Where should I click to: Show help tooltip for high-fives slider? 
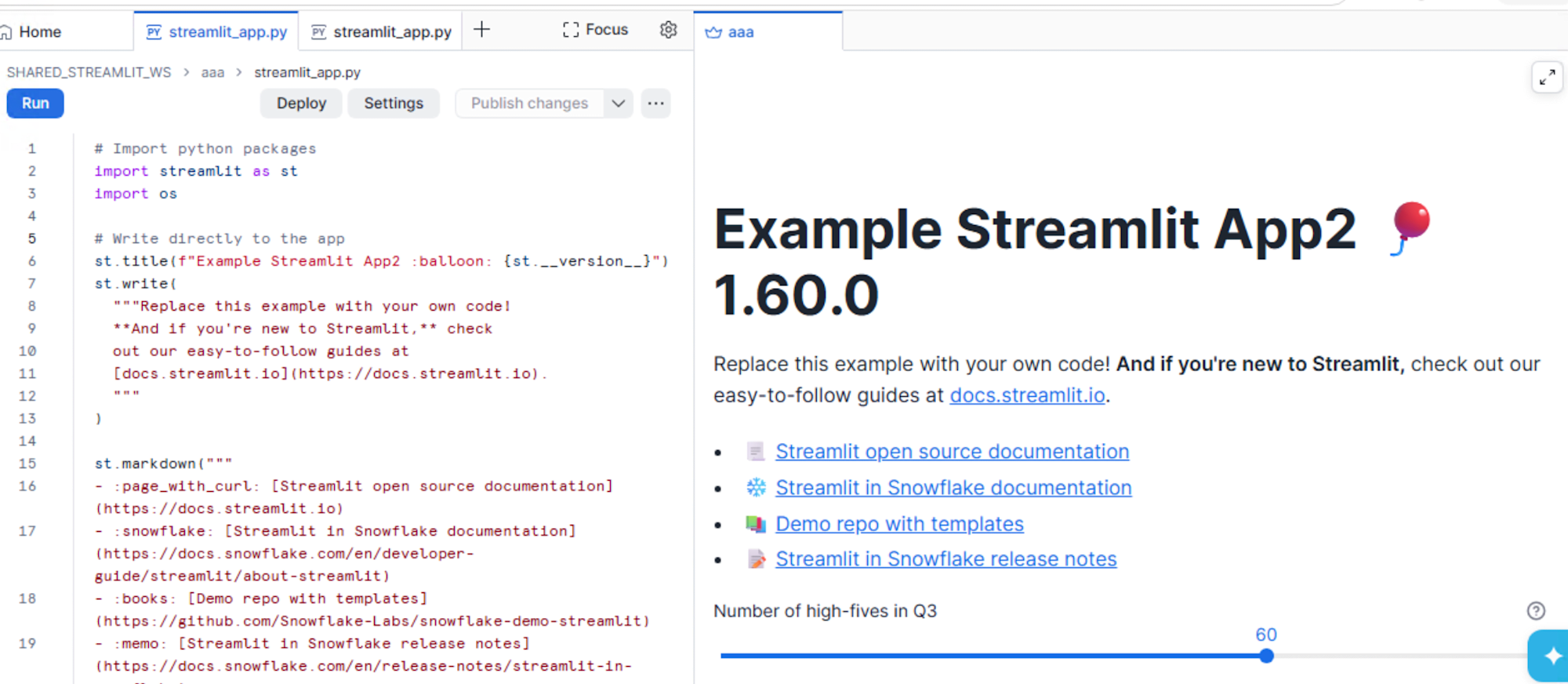tap(1536, 610)
